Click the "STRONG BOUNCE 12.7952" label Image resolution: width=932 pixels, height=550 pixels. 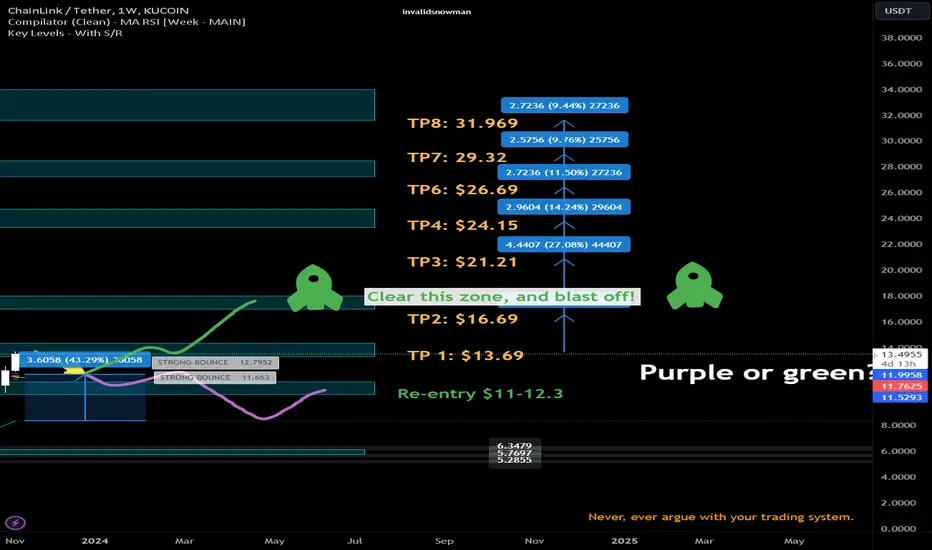pos(215,363)
